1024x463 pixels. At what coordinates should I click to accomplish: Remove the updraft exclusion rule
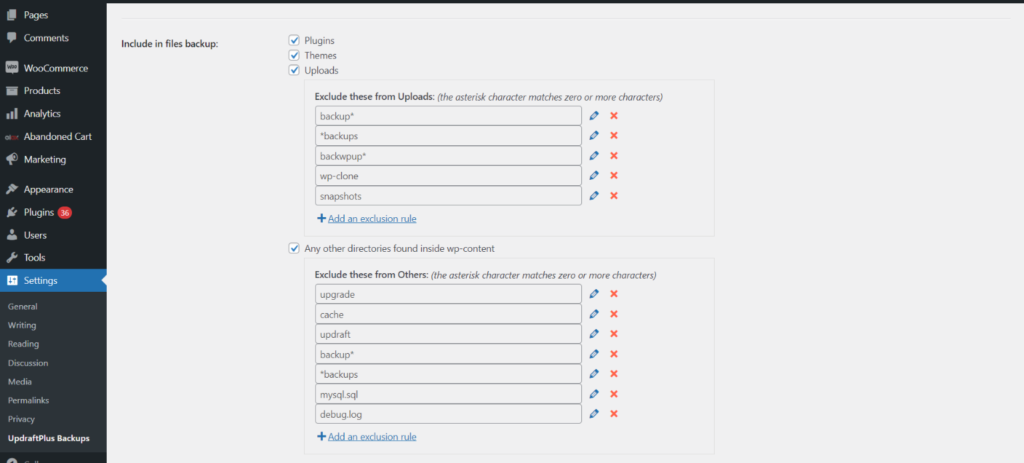point(614,334)
